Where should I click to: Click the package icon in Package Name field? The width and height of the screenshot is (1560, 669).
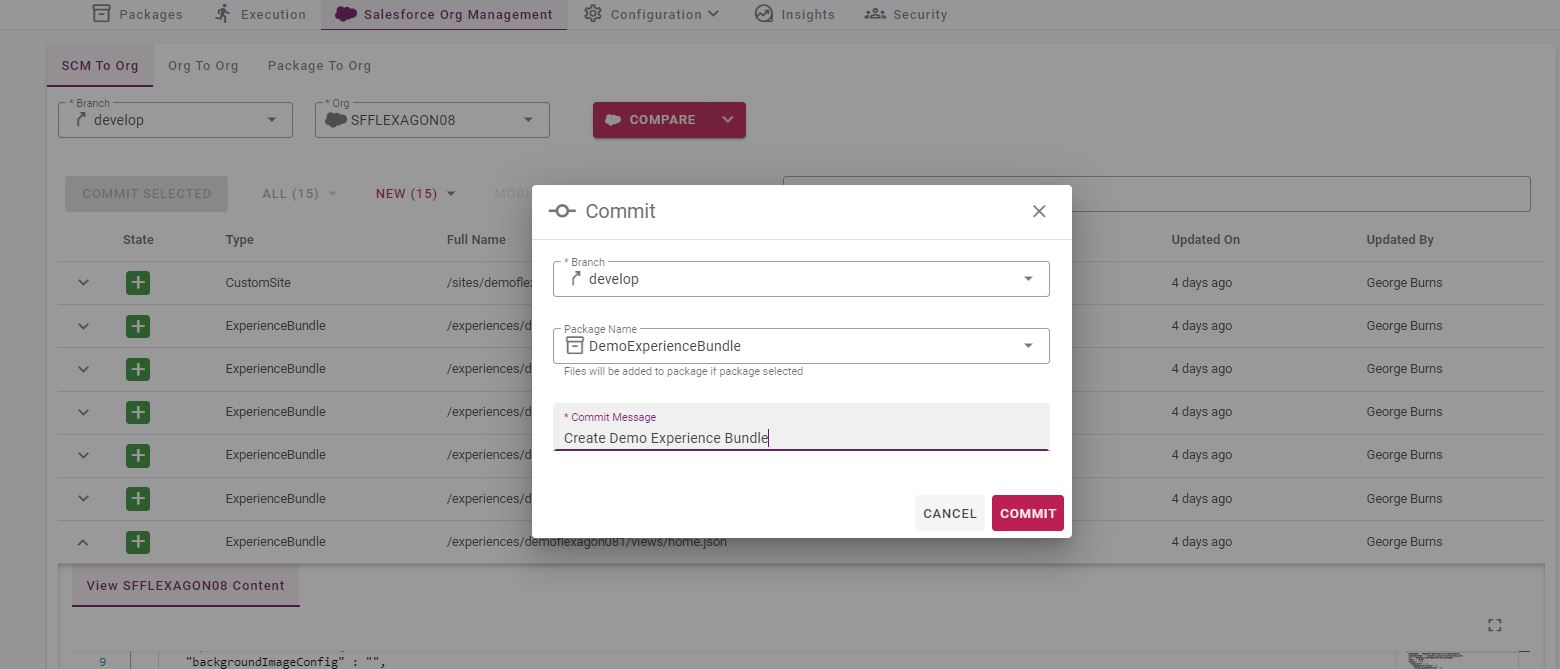click(574, 346)
